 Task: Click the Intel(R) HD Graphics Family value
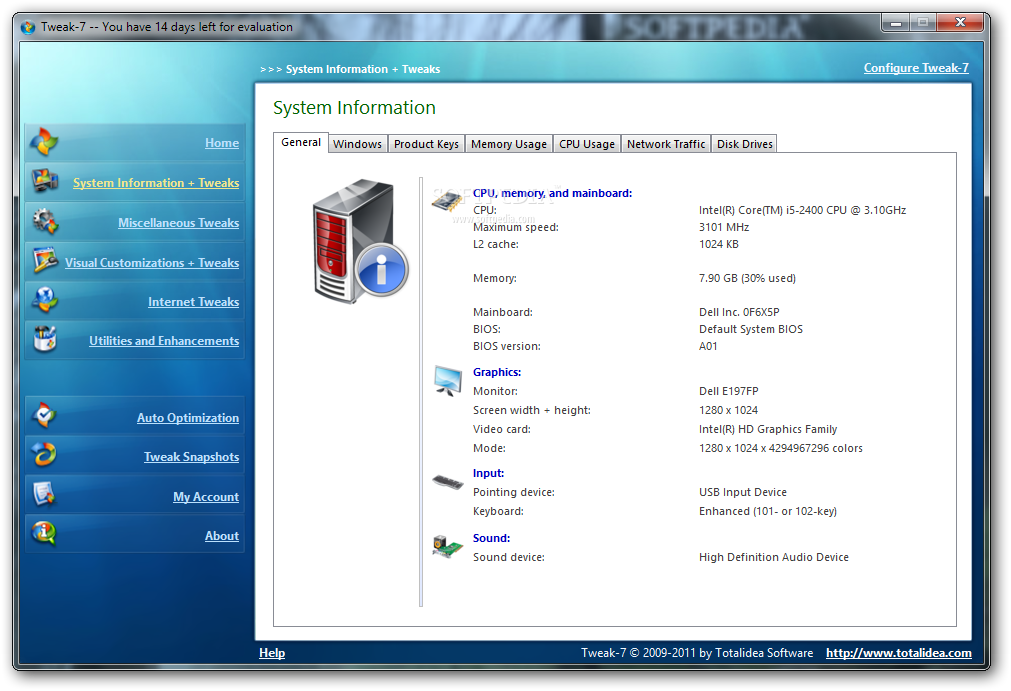point(768,429)
